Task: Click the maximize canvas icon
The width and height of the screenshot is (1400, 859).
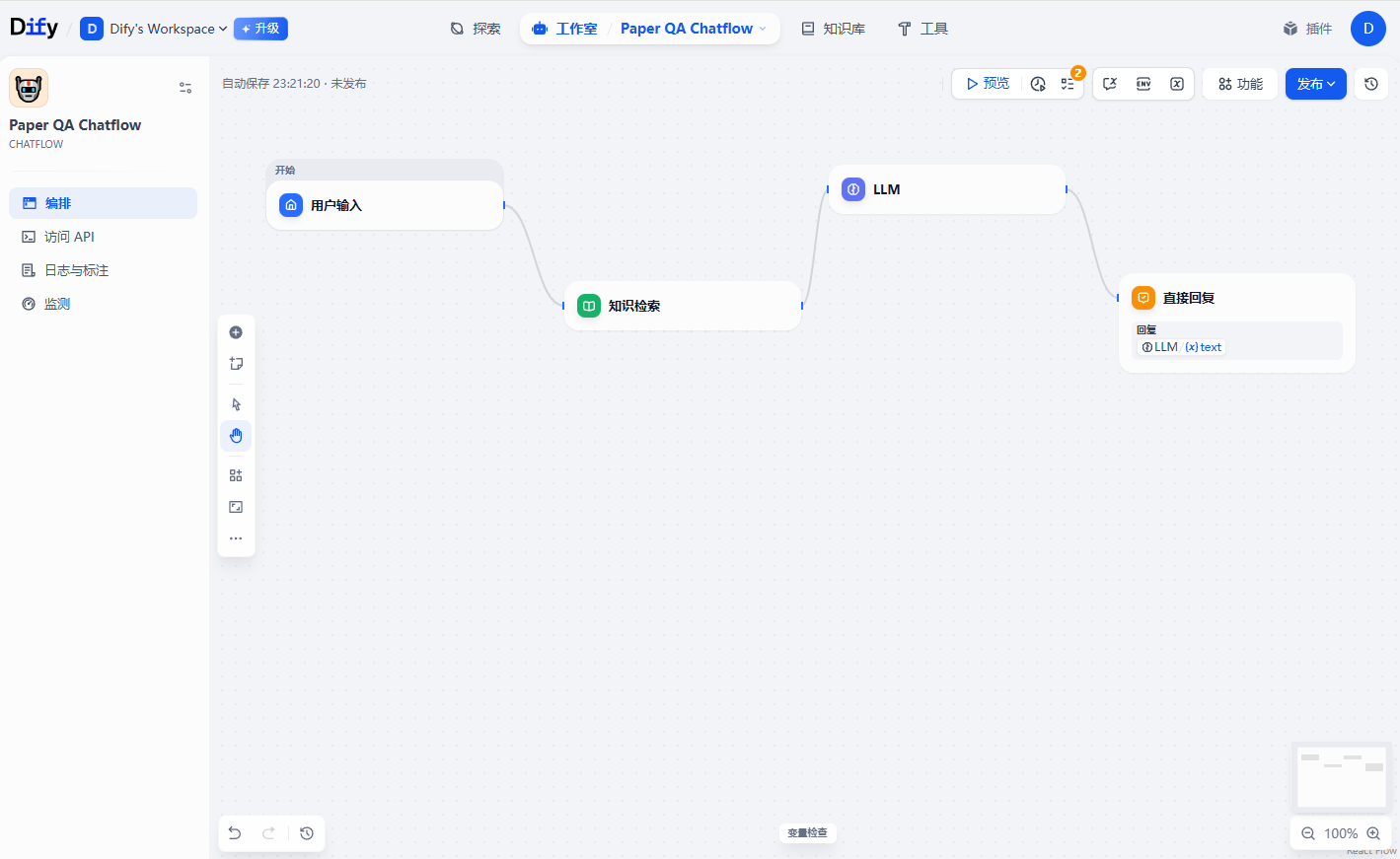Action: click(x=236, y=507)
